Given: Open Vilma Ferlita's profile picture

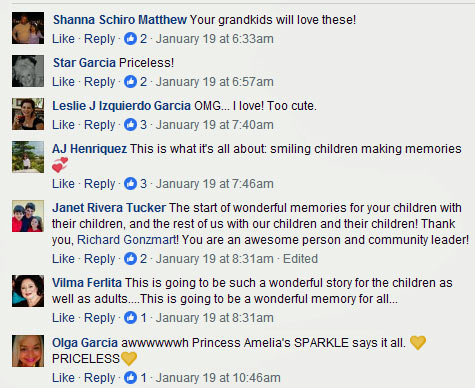Looking at the screenshot, I should click(28, 291).
